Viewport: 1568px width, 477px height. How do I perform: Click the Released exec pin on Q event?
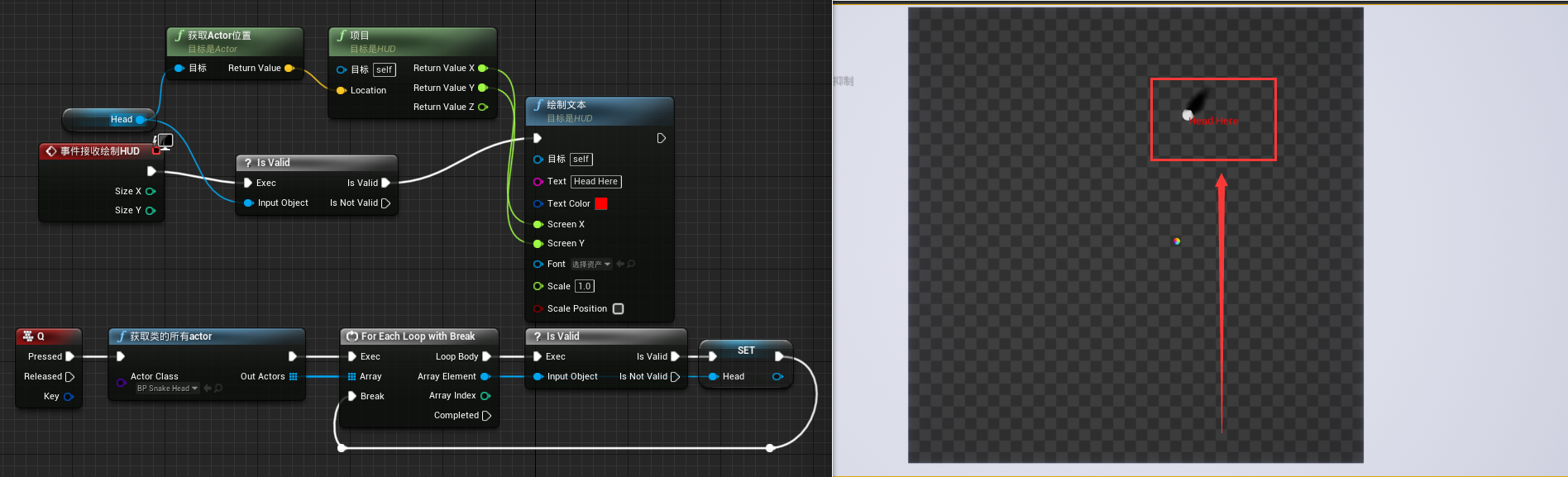point(69,377)
